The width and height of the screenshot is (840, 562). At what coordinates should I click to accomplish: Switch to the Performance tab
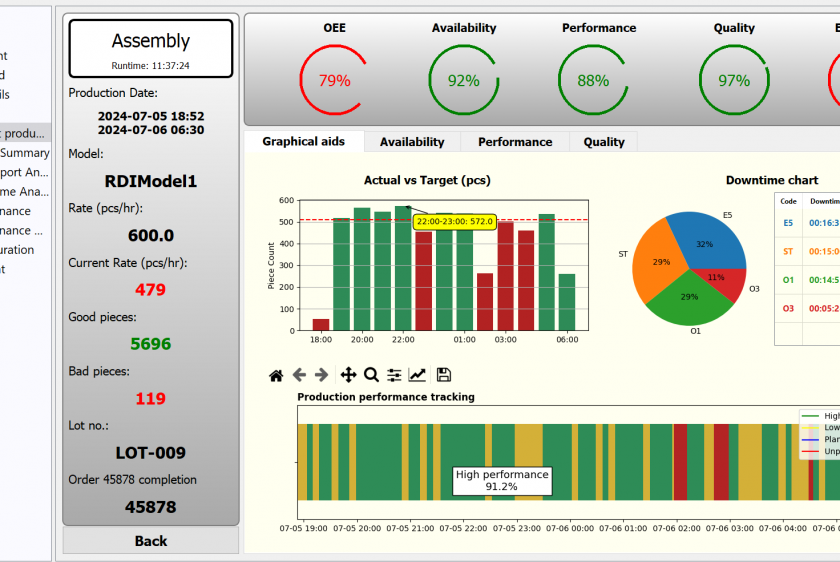[515, 142]
